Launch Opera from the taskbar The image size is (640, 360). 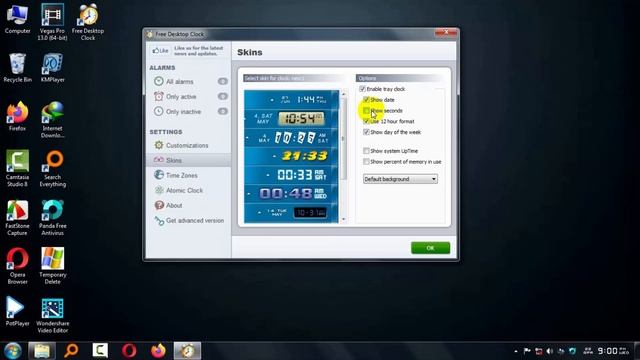(x=129, y=351)
